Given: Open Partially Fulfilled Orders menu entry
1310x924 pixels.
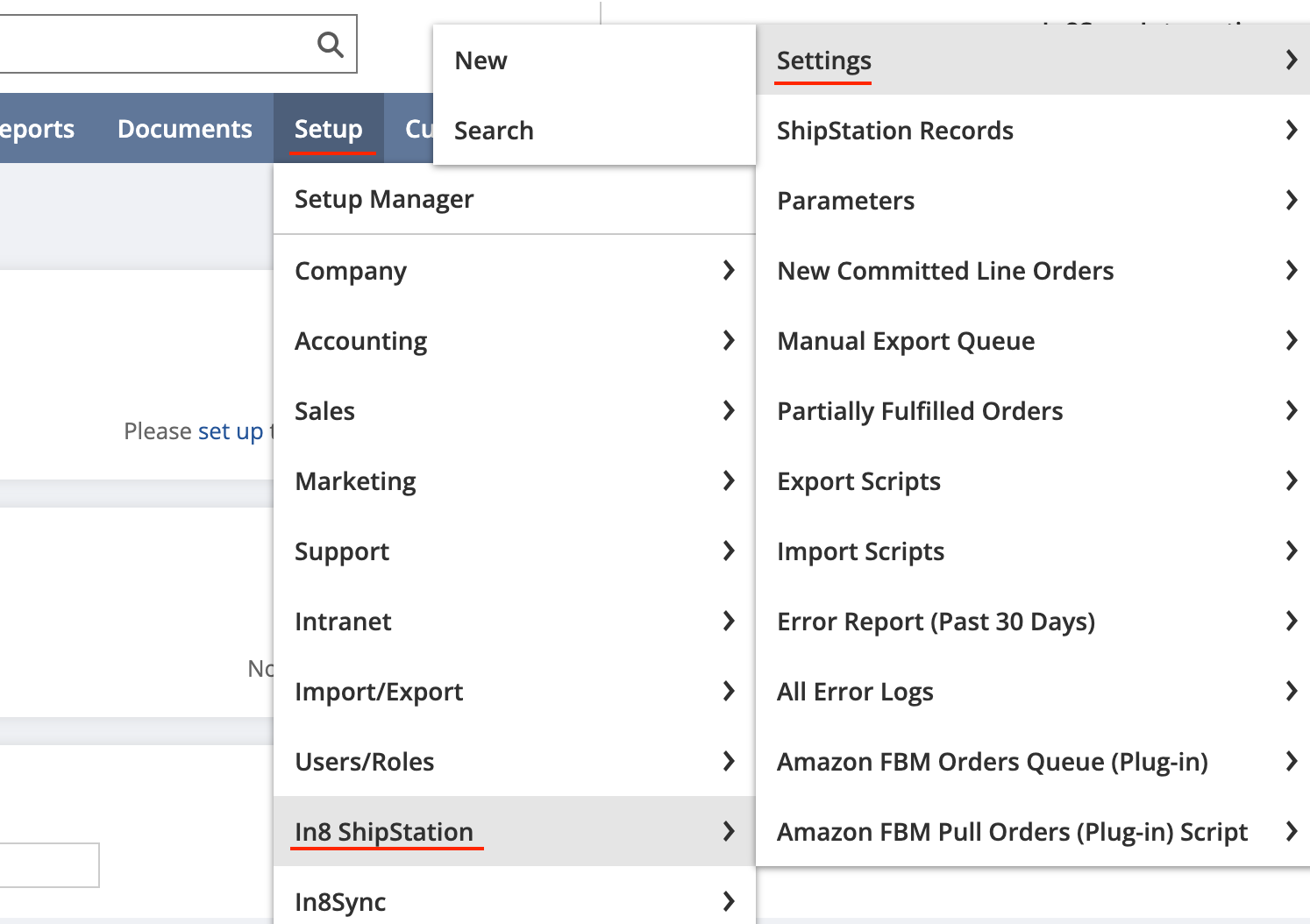Looking at the screenshot, I should coord(920,411).
